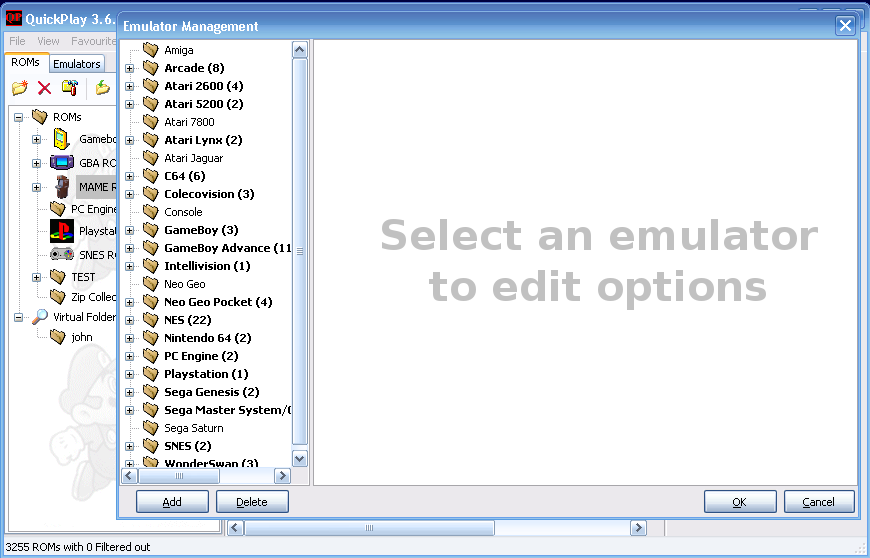Click the Gameboy handheld icon in ROMs tree
Image resolution: width=870 pixels, height=558 pixels.
pos(62,139)
